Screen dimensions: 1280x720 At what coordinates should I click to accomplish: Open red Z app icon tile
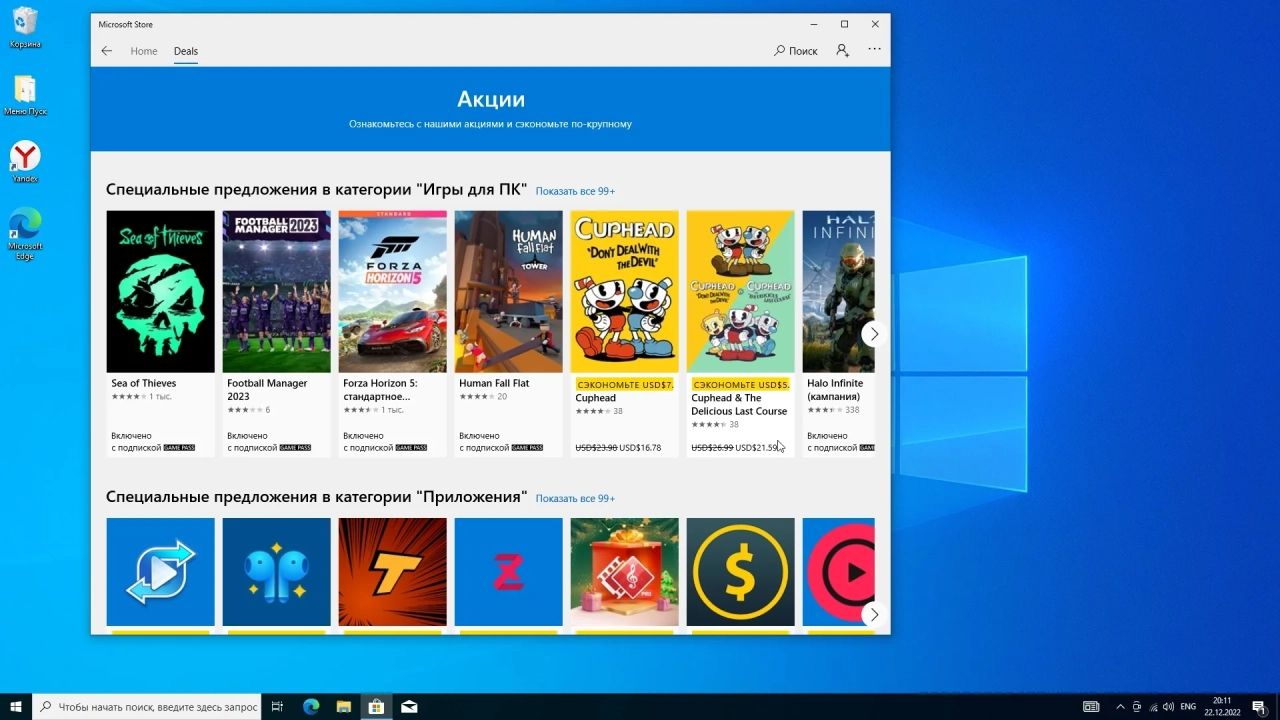pos(509,572)
